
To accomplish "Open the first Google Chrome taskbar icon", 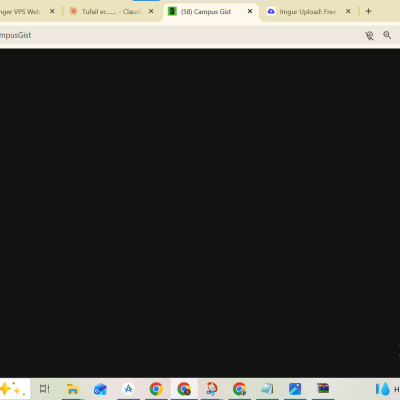I will pyautogui.click(x=156, y=389).
